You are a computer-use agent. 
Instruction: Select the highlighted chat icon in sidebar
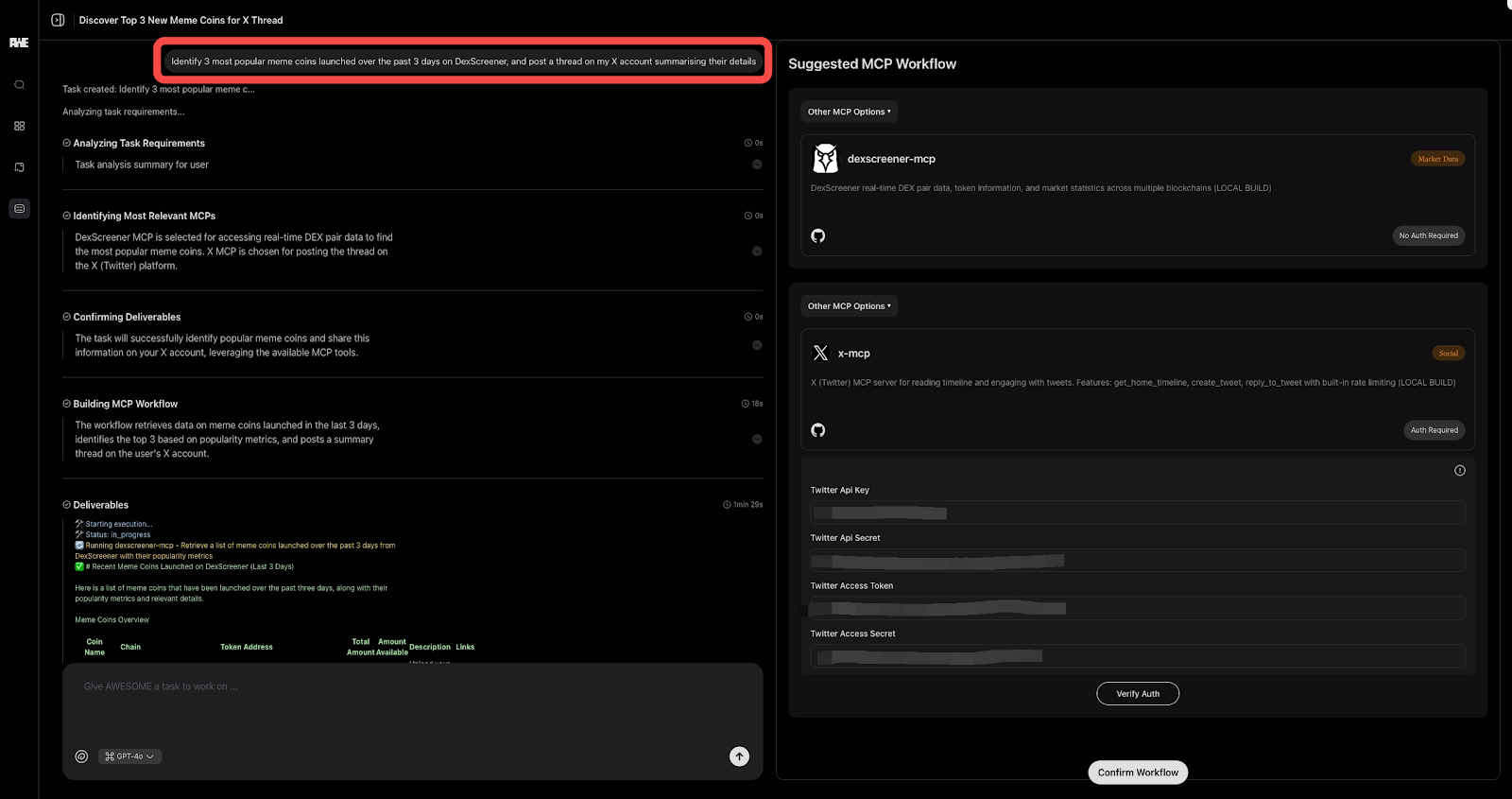pos(19,209)
